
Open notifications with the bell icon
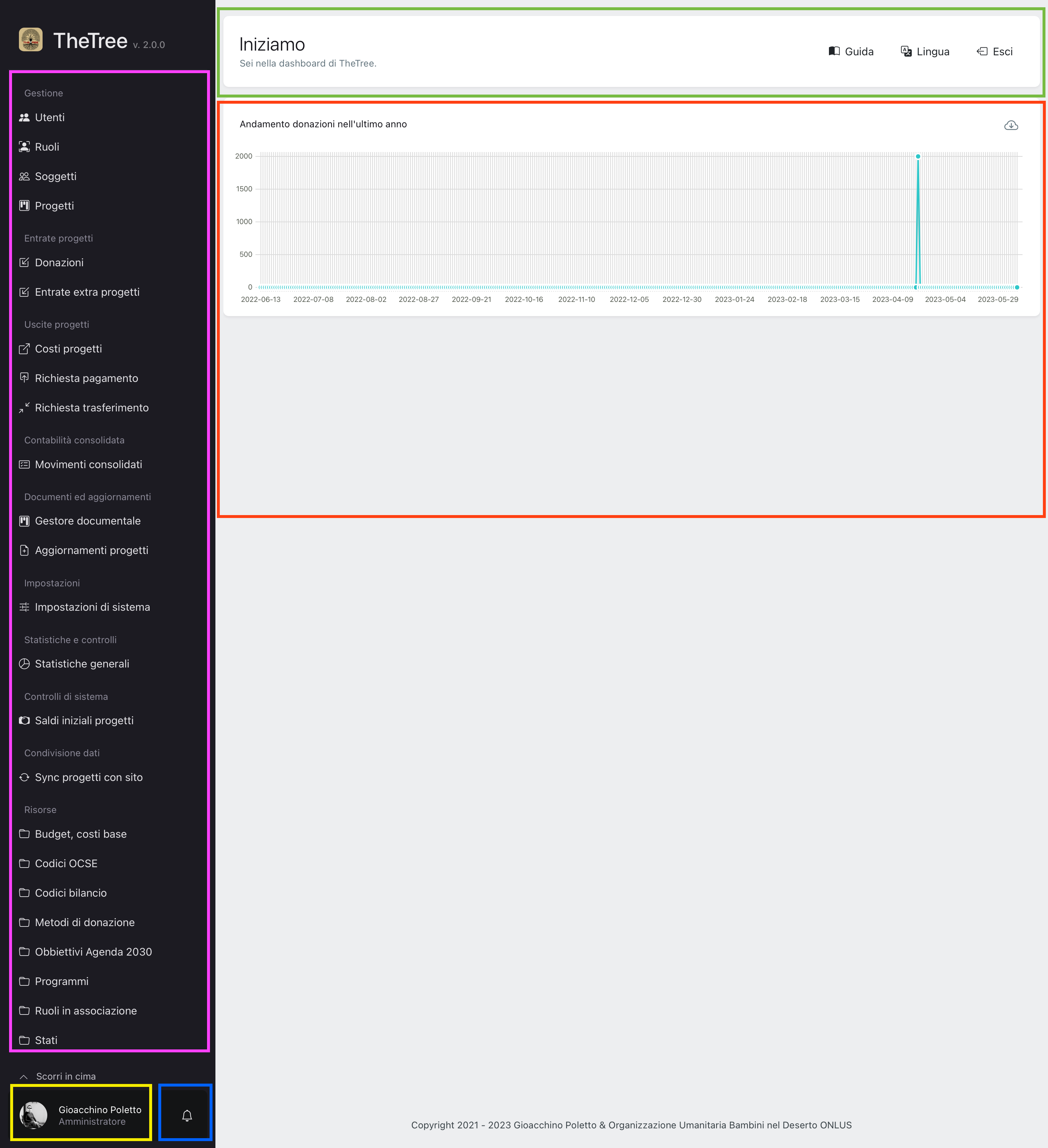(x=187, y=1116)
